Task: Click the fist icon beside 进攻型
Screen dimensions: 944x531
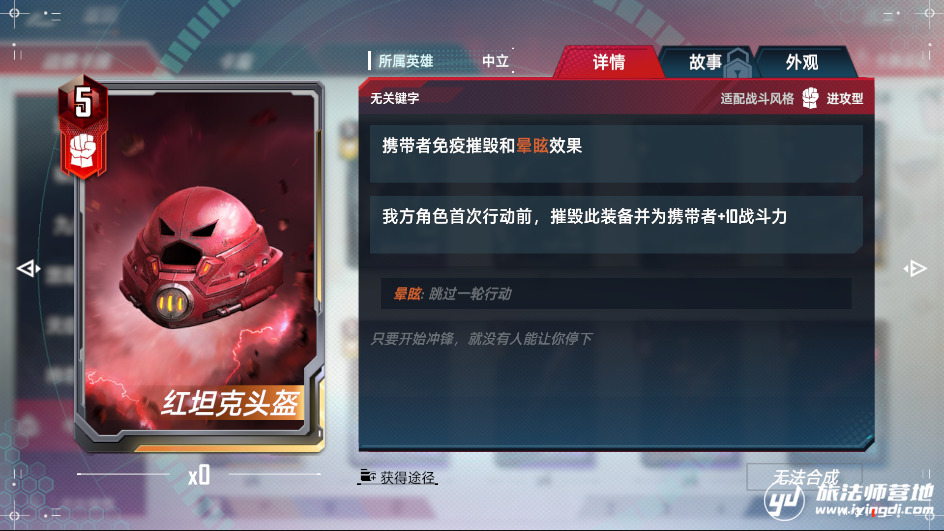Action: [810, 98]
